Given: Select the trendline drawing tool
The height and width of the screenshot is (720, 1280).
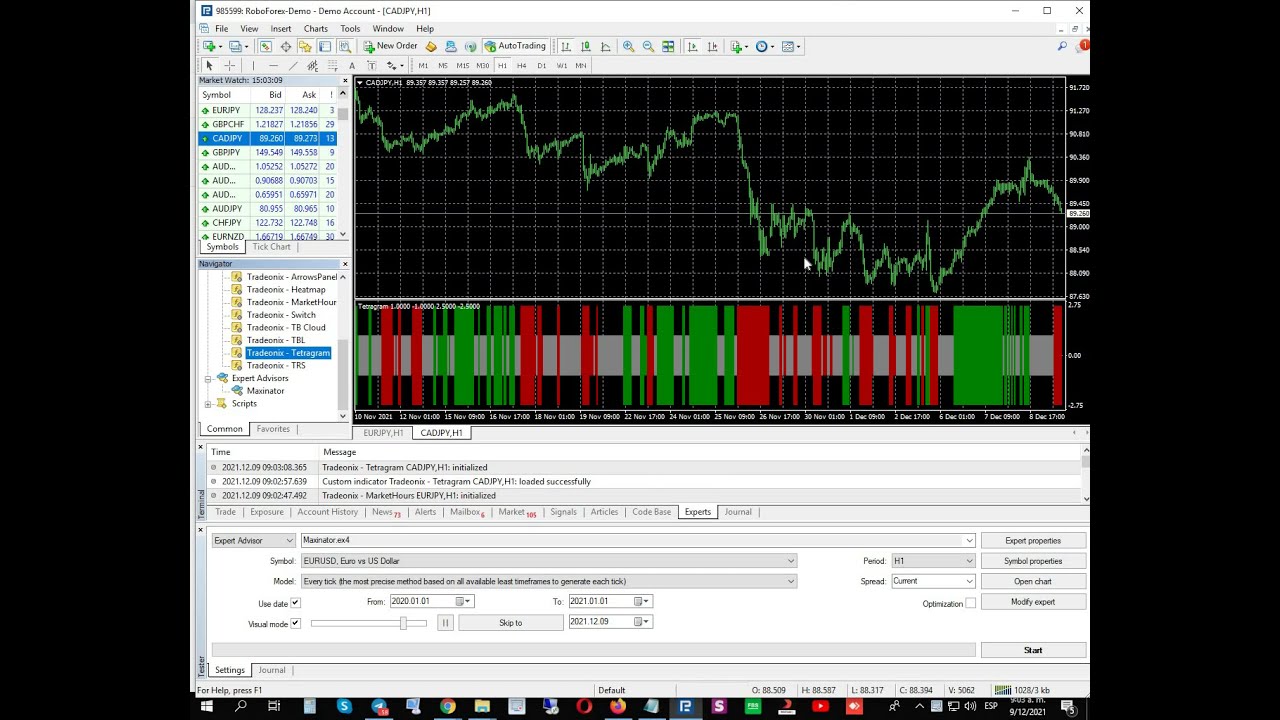Looking at the screenshot, I should pos(293,66).
